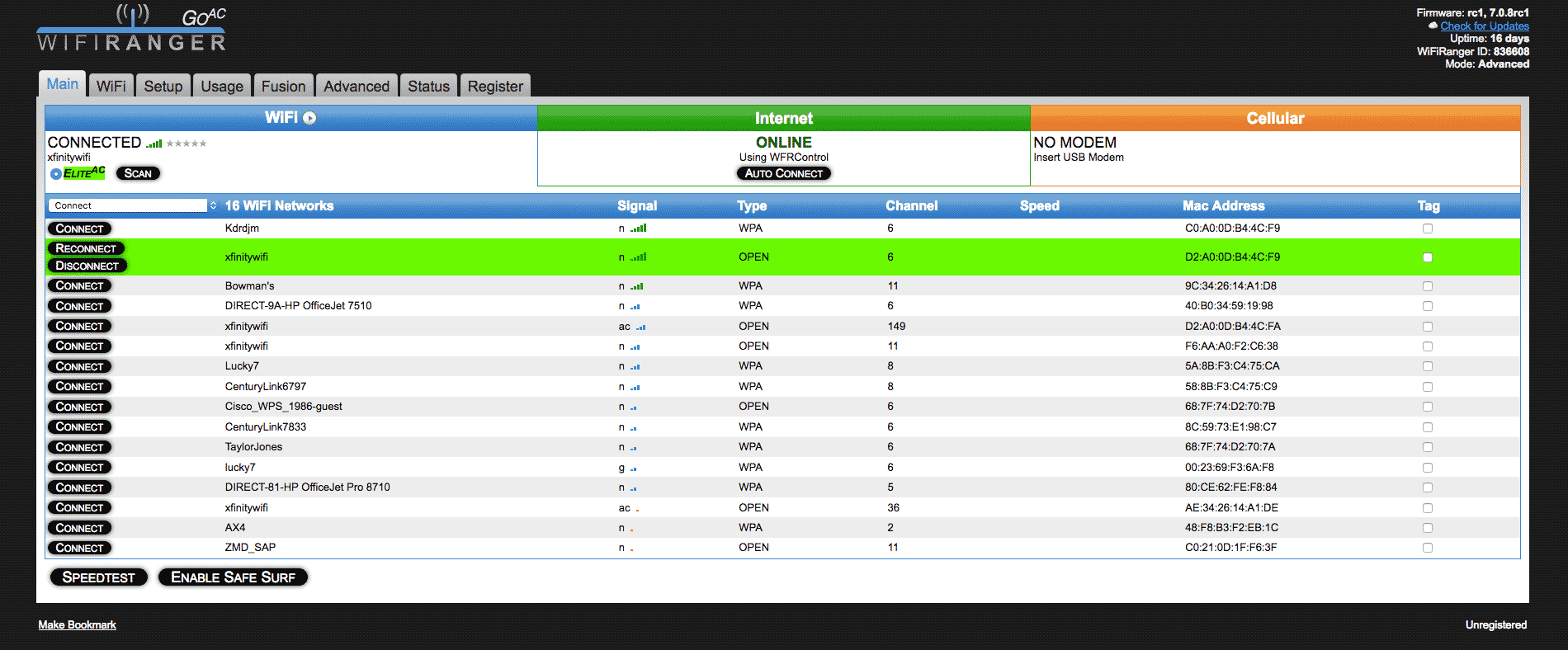Click Enable Safe Surf button
This screenshot has width=1568, height=650.
[233, 577]
